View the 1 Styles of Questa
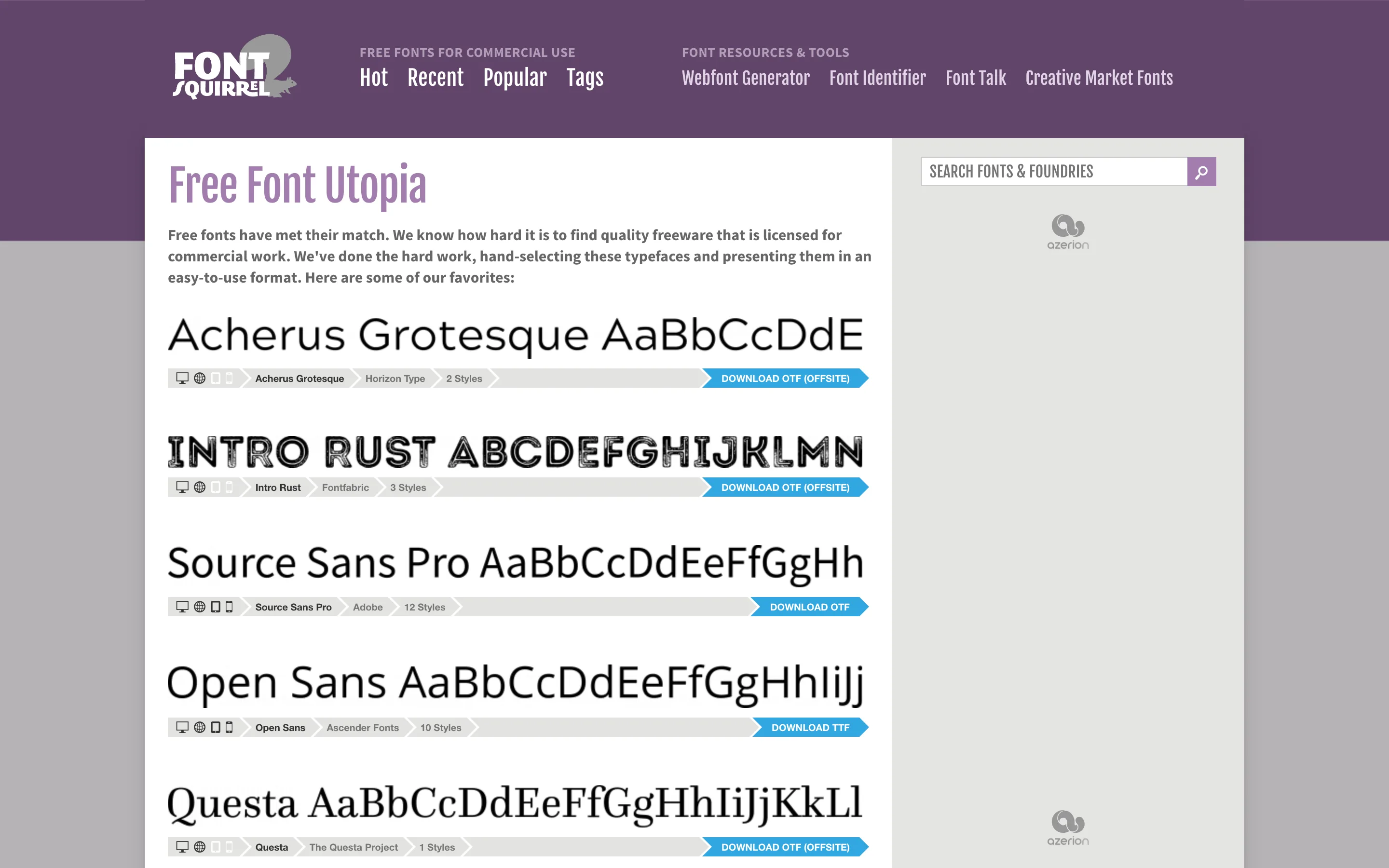This screenshot has width=1389, height=868. click(437, 847)
